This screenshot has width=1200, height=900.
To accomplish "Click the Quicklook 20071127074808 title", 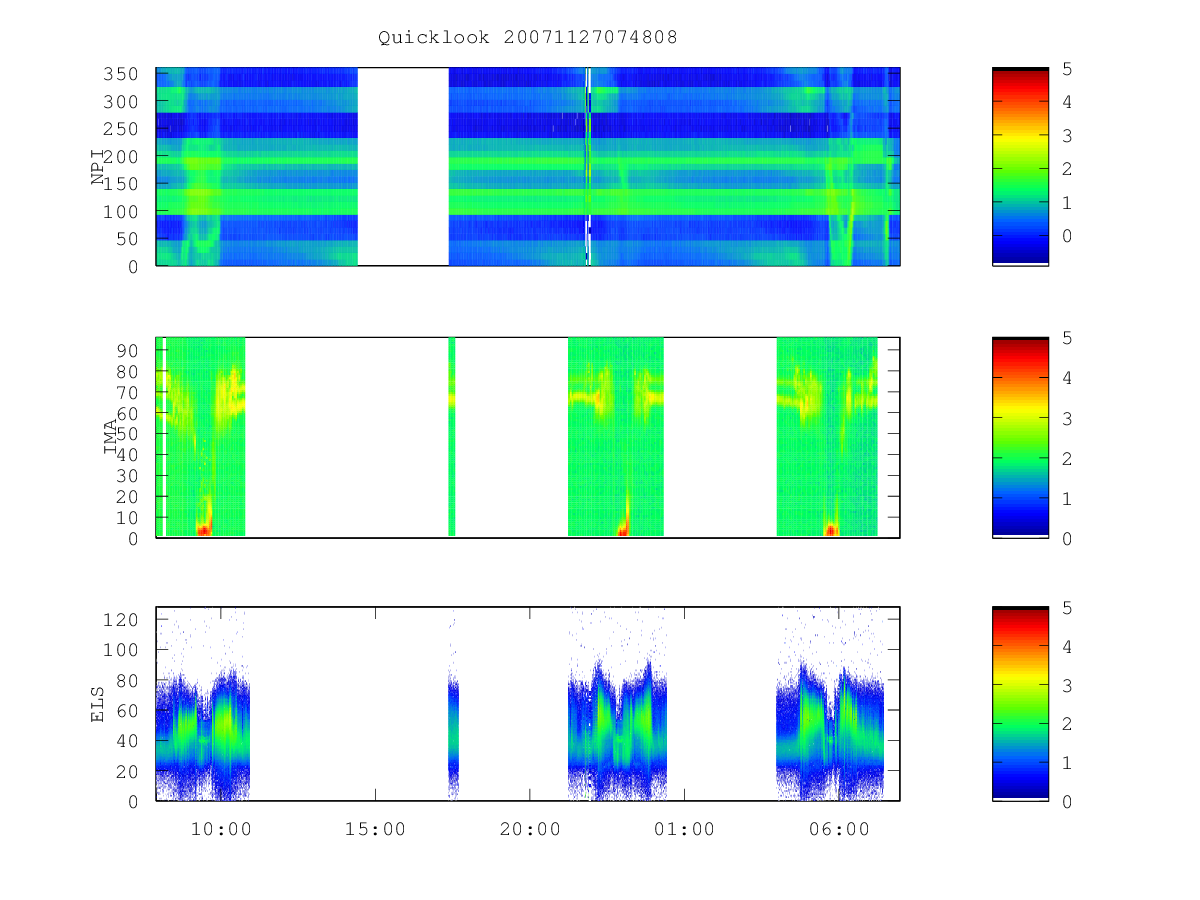I will point(528,38).
